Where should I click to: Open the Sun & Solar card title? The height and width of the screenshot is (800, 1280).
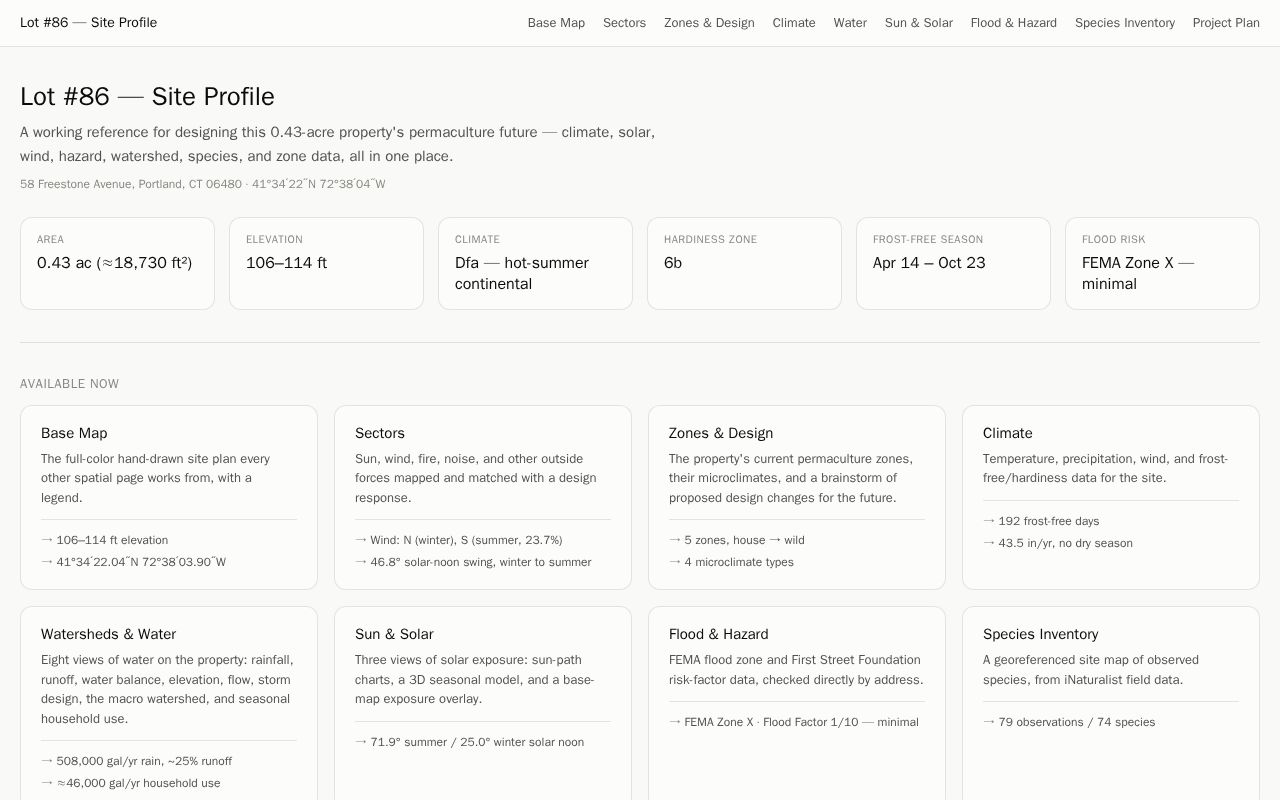tap(394, 634)
